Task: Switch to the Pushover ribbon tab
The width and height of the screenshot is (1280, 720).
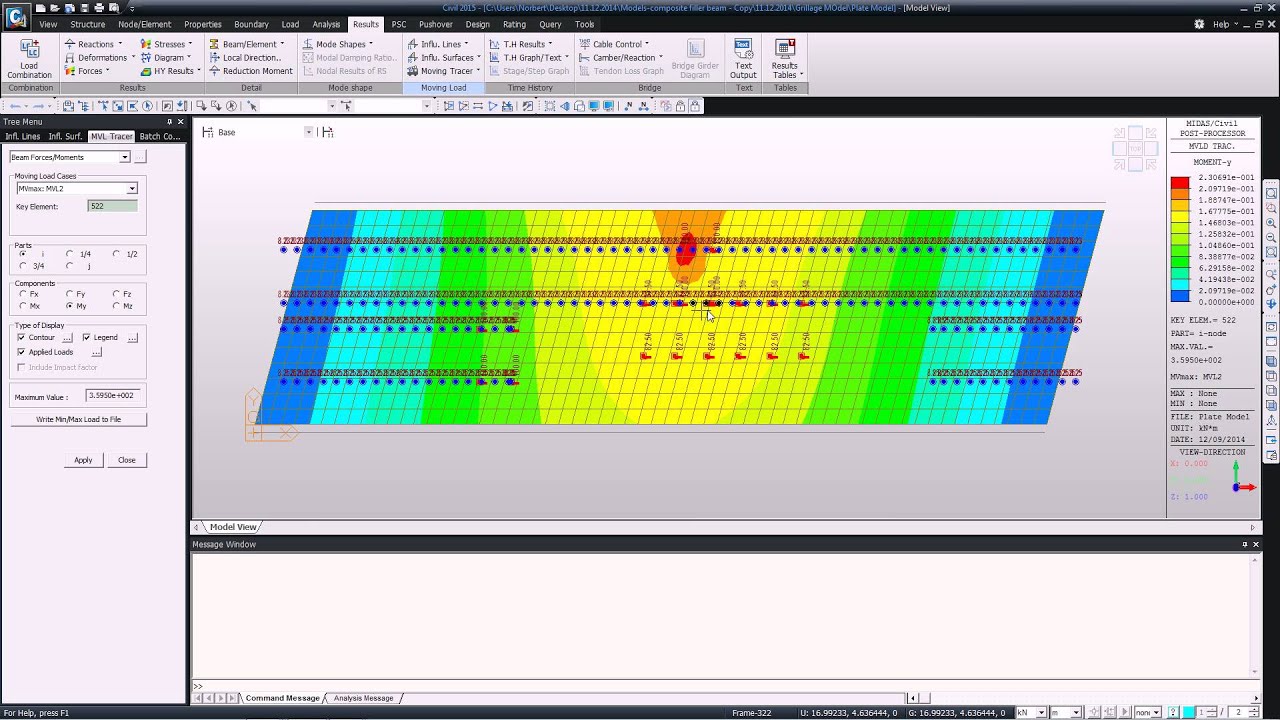Action: (436, 24)
